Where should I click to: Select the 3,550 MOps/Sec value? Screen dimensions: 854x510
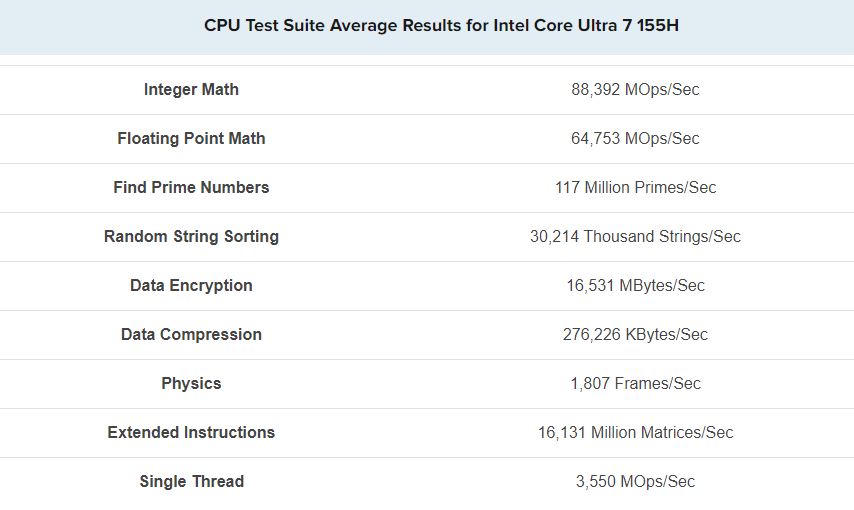pyautogui.click(x=635, y=481)
